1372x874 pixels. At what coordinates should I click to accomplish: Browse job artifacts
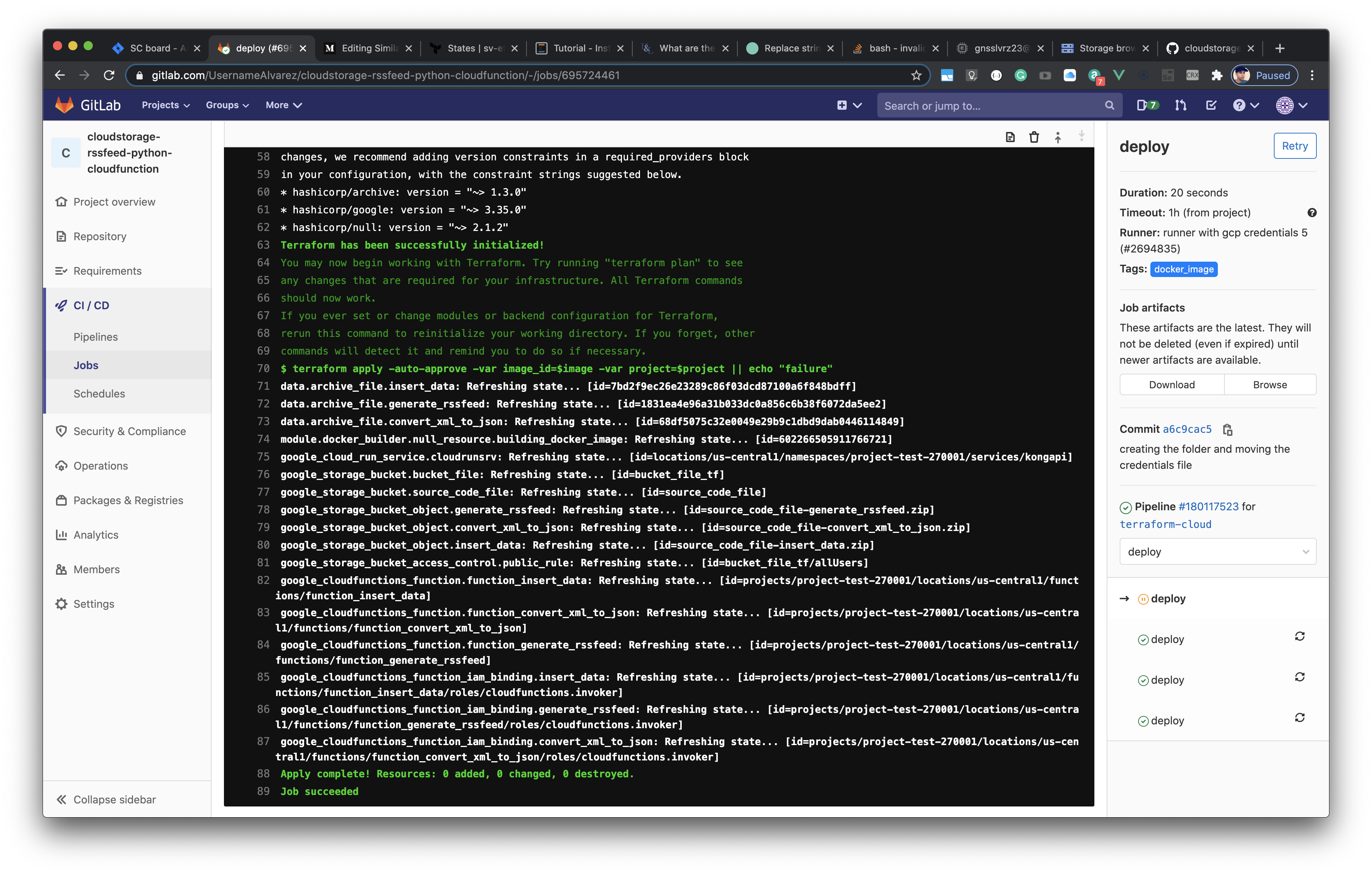tap(1270, 385)
